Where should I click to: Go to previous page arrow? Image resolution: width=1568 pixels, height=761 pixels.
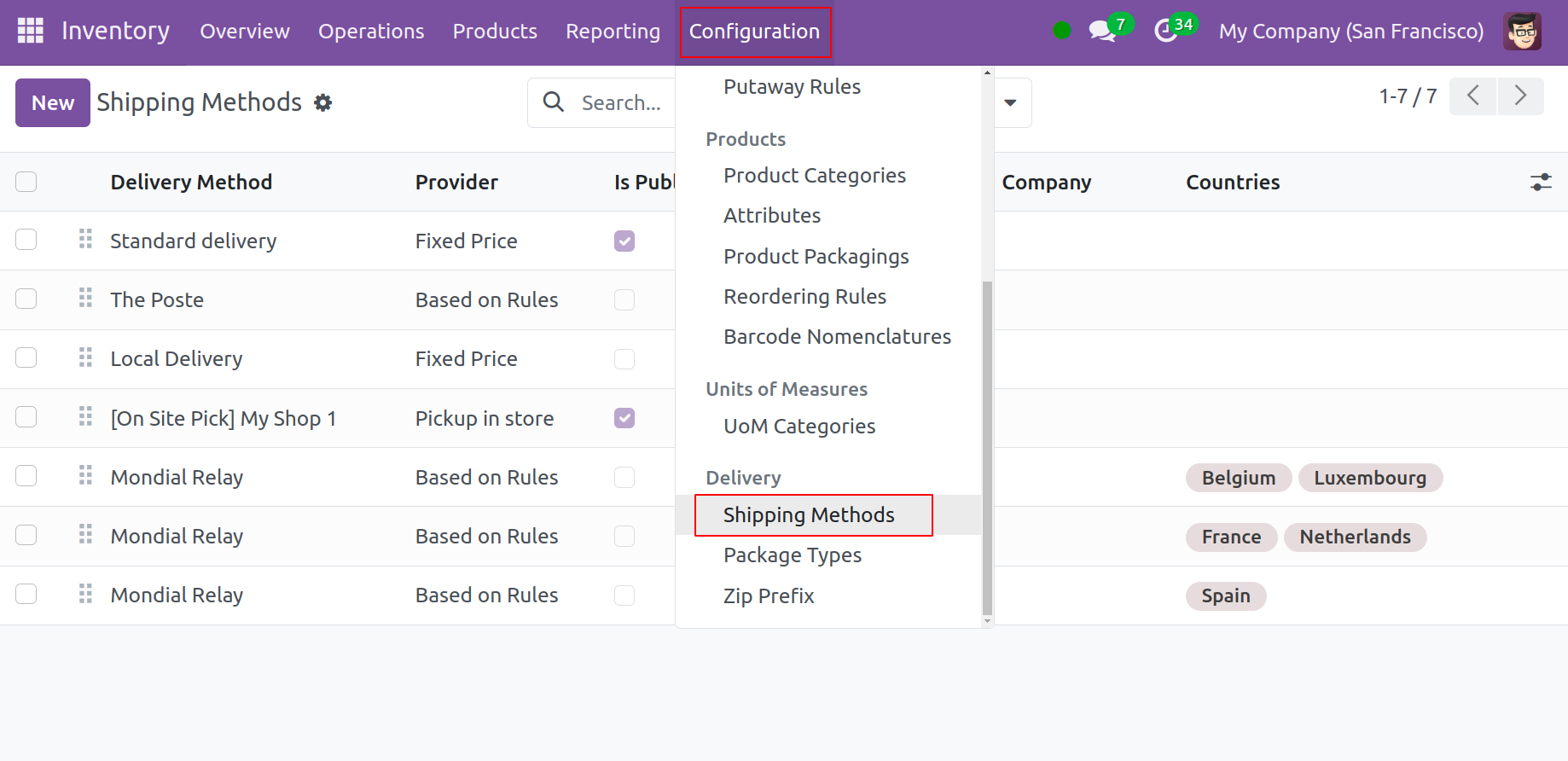(x=1473, y=96)
